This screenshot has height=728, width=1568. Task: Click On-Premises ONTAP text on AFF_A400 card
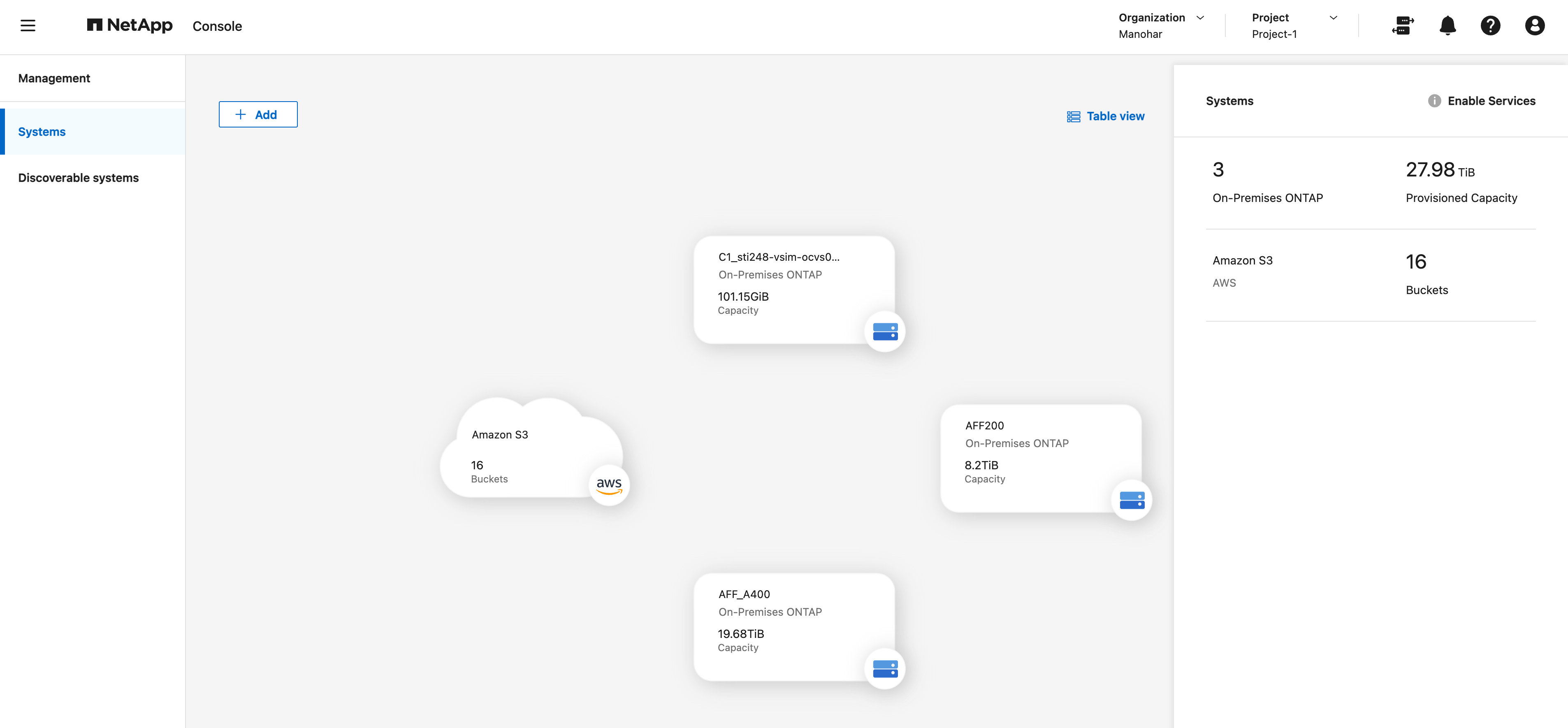pos(770,612)
